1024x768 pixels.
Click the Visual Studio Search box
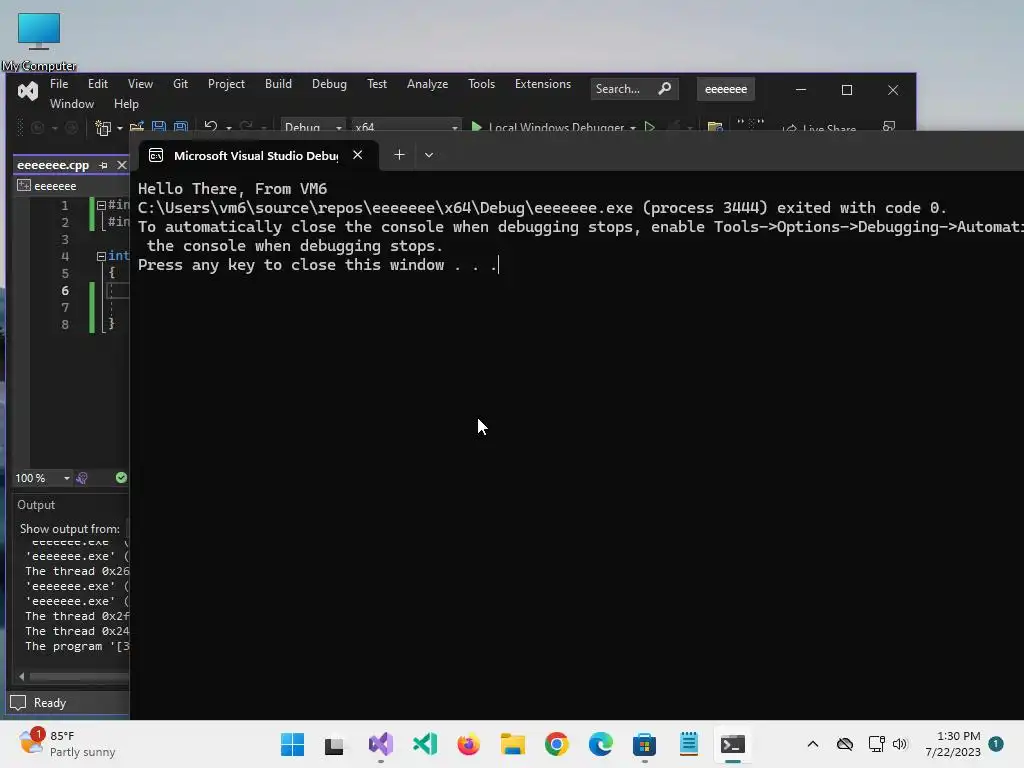pyautogui.click(x=633, y=89)
